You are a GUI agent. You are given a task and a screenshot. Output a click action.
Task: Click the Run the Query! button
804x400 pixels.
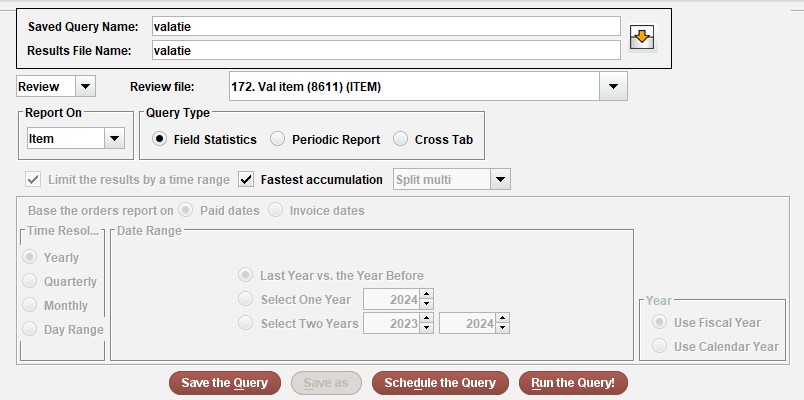pos(573,383)
